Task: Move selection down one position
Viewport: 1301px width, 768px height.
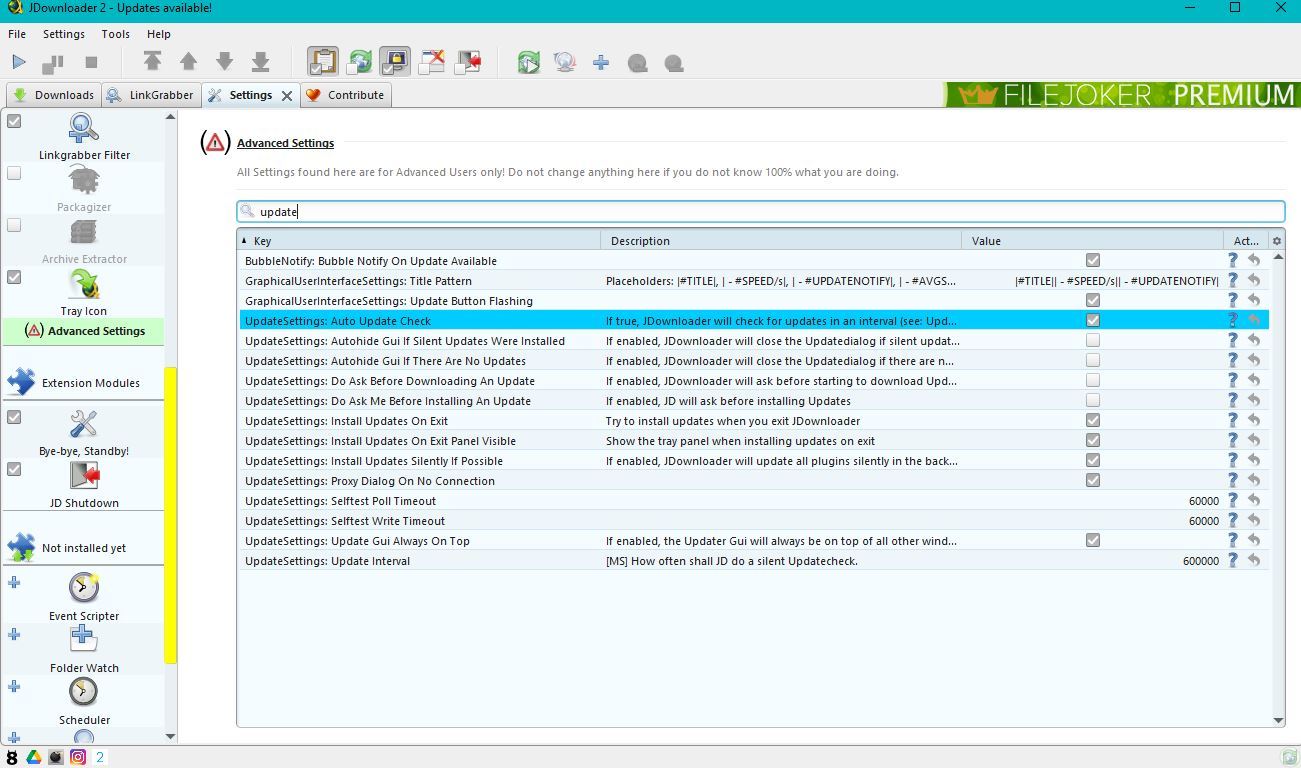Action: click(224, 62)
